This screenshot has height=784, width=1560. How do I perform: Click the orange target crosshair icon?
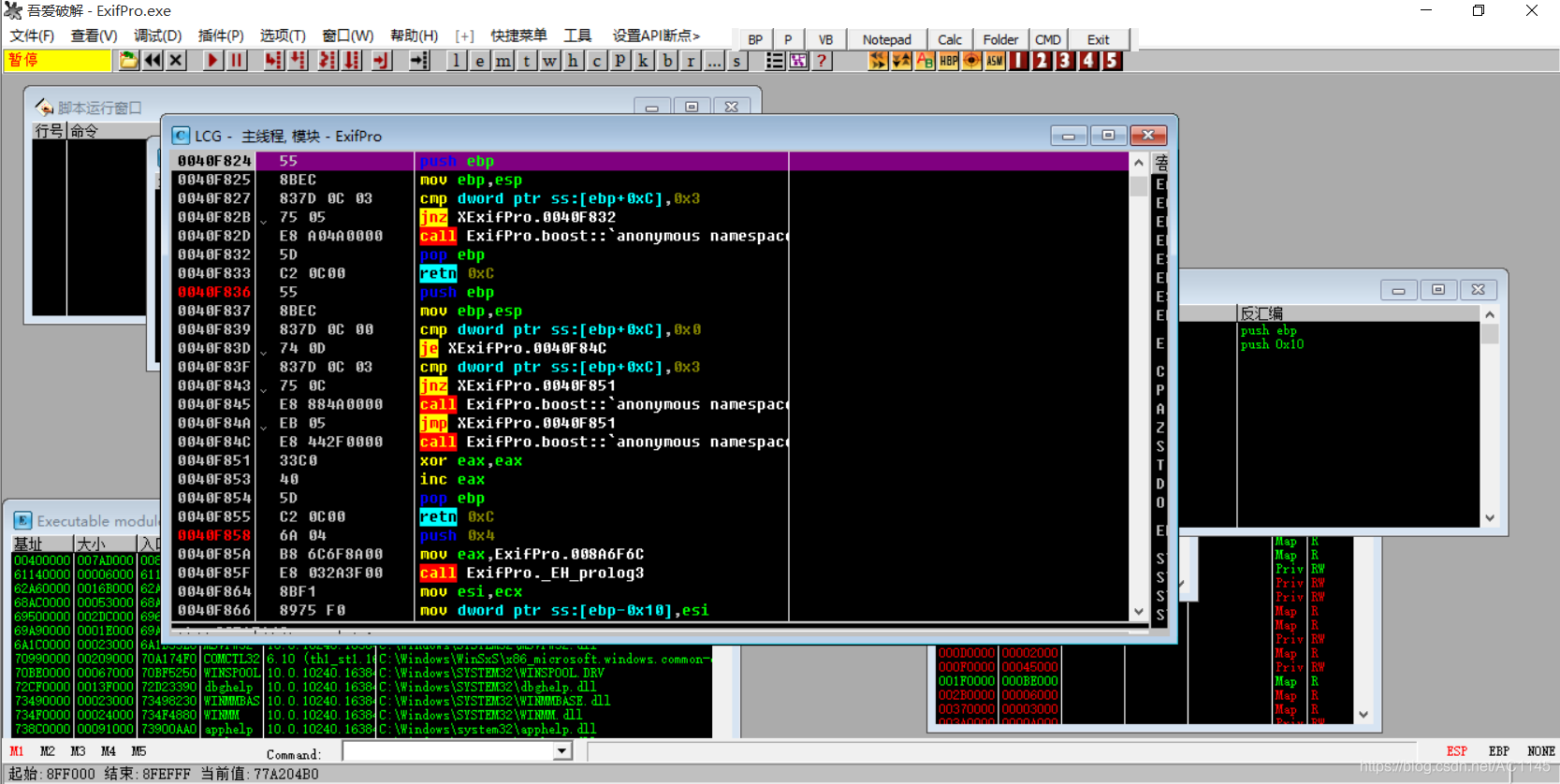pos(971,61)
